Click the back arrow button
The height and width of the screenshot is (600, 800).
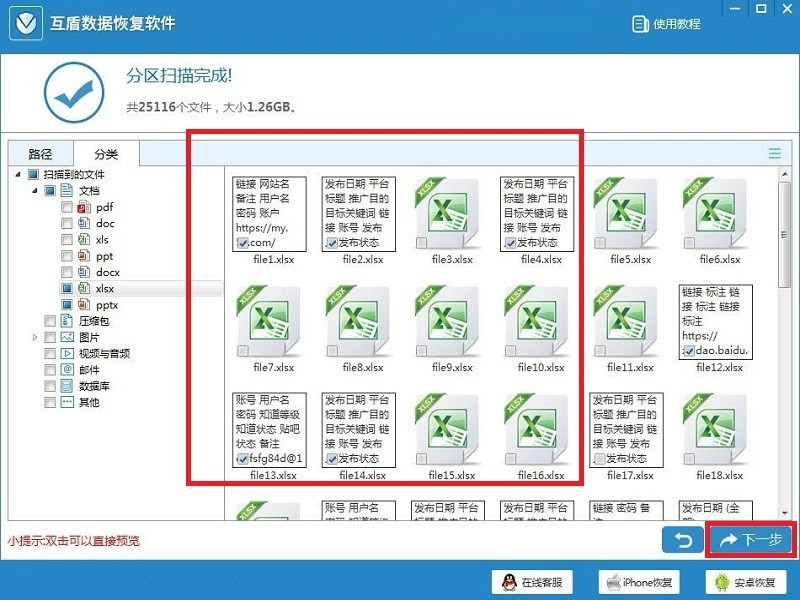(x=683, y=540)
